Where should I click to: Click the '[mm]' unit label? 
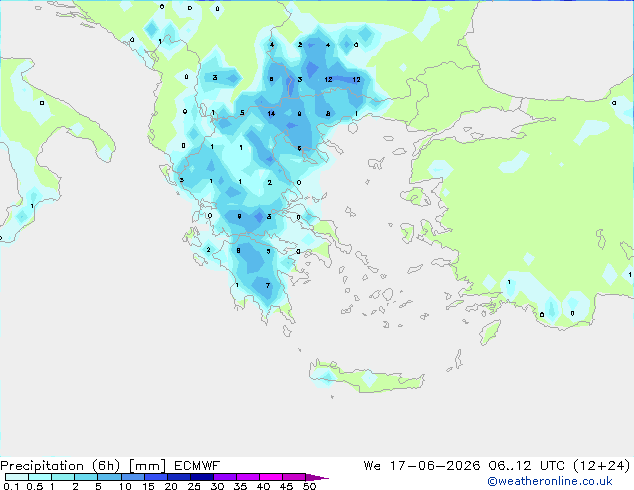pyautogui.click(x=147, y=466)
